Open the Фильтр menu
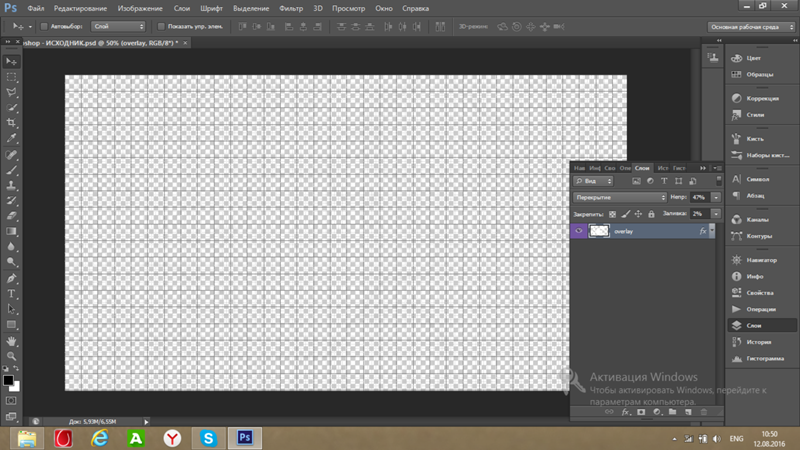The image size is (800, 450). pos(291,8)
